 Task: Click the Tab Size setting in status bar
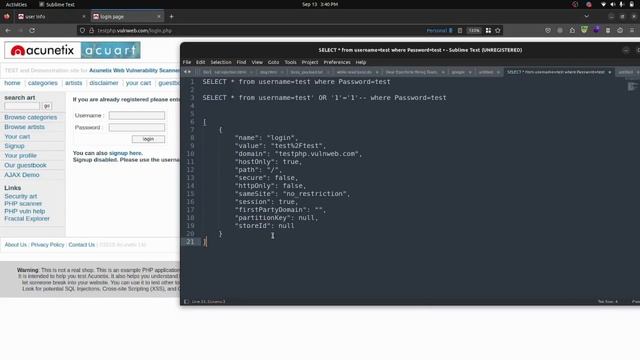608,302
